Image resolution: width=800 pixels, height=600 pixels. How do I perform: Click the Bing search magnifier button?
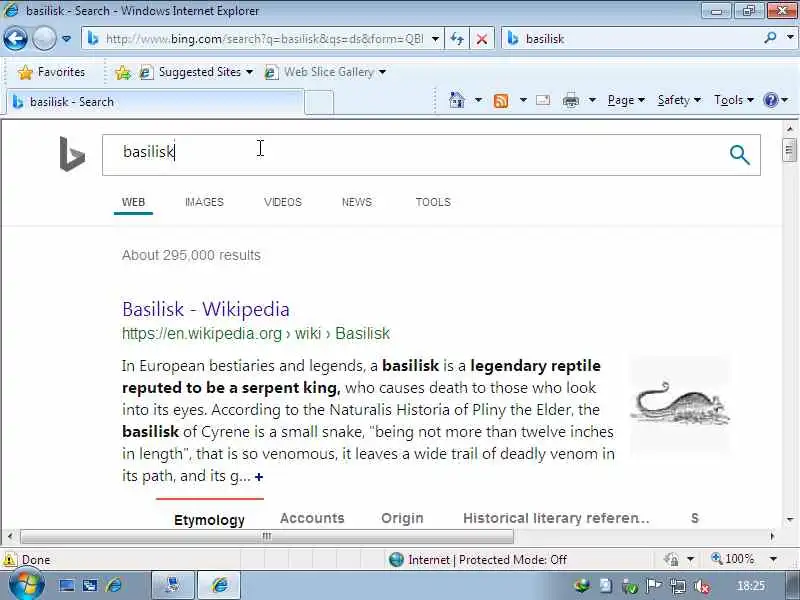coord(740,155)
